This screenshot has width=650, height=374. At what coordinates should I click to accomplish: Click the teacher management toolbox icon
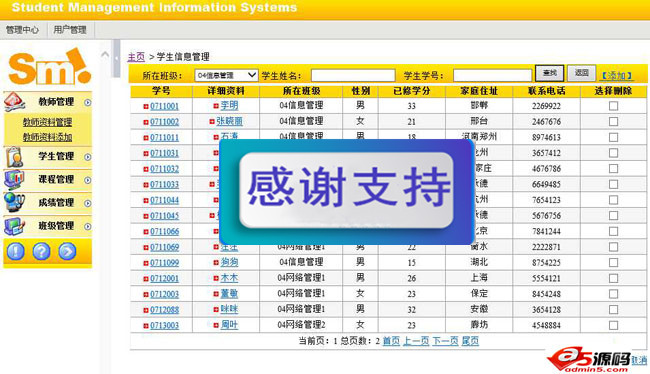point(15,102)
